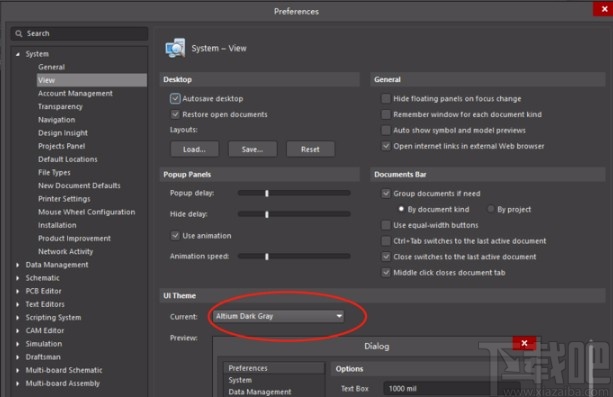Click the search magnifier icon
Image resolution: width=613 pixels, height=397 pixels.
click(18, 34)
